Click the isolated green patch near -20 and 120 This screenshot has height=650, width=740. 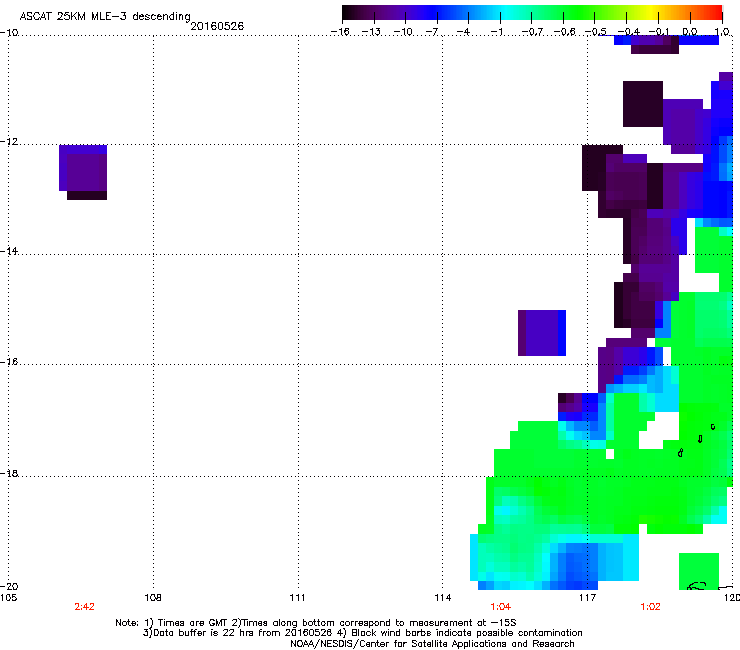coord(699,571)
